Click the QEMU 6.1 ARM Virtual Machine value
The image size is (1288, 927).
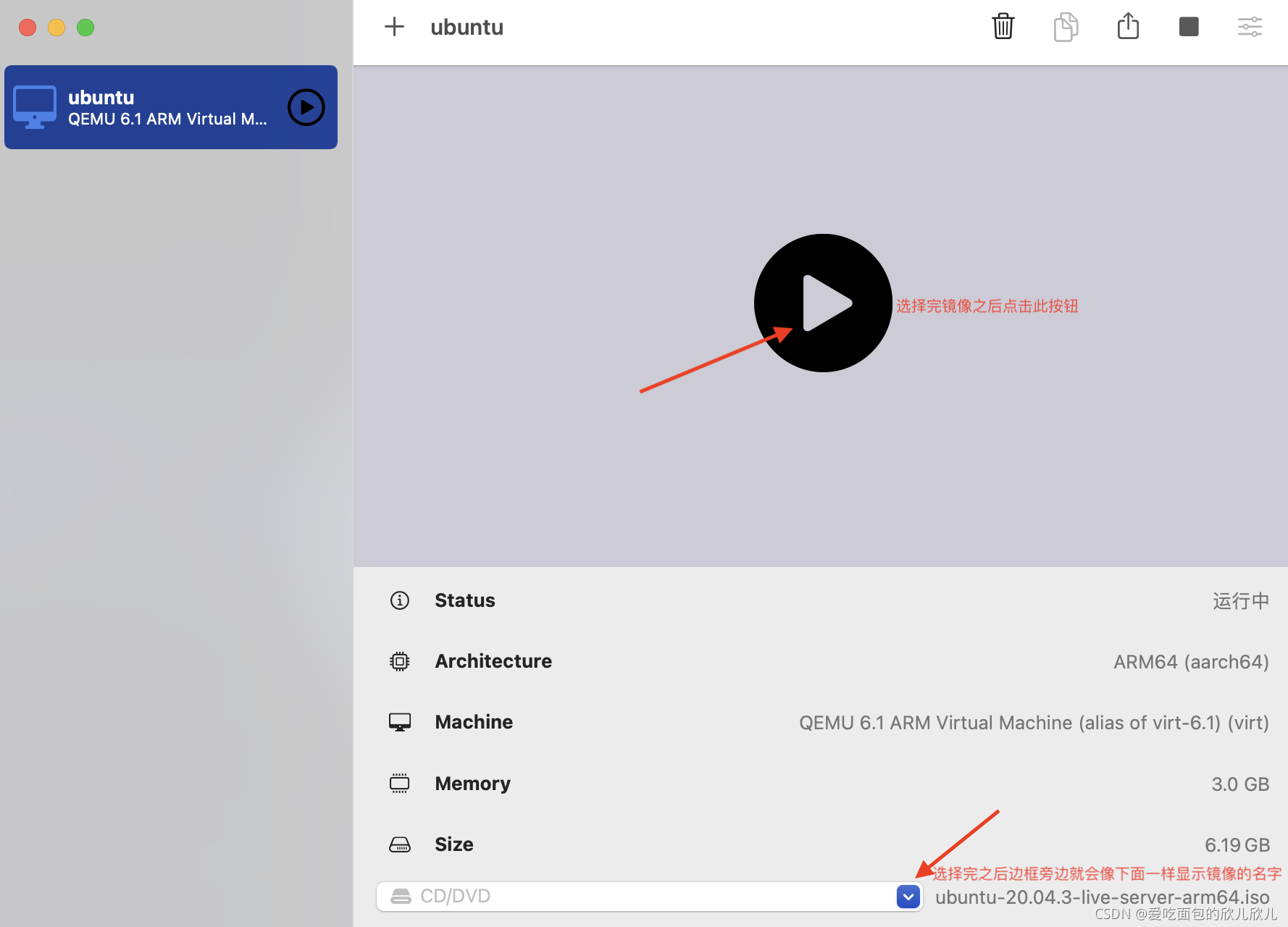pyautogui.click(x=1034, y=723)
